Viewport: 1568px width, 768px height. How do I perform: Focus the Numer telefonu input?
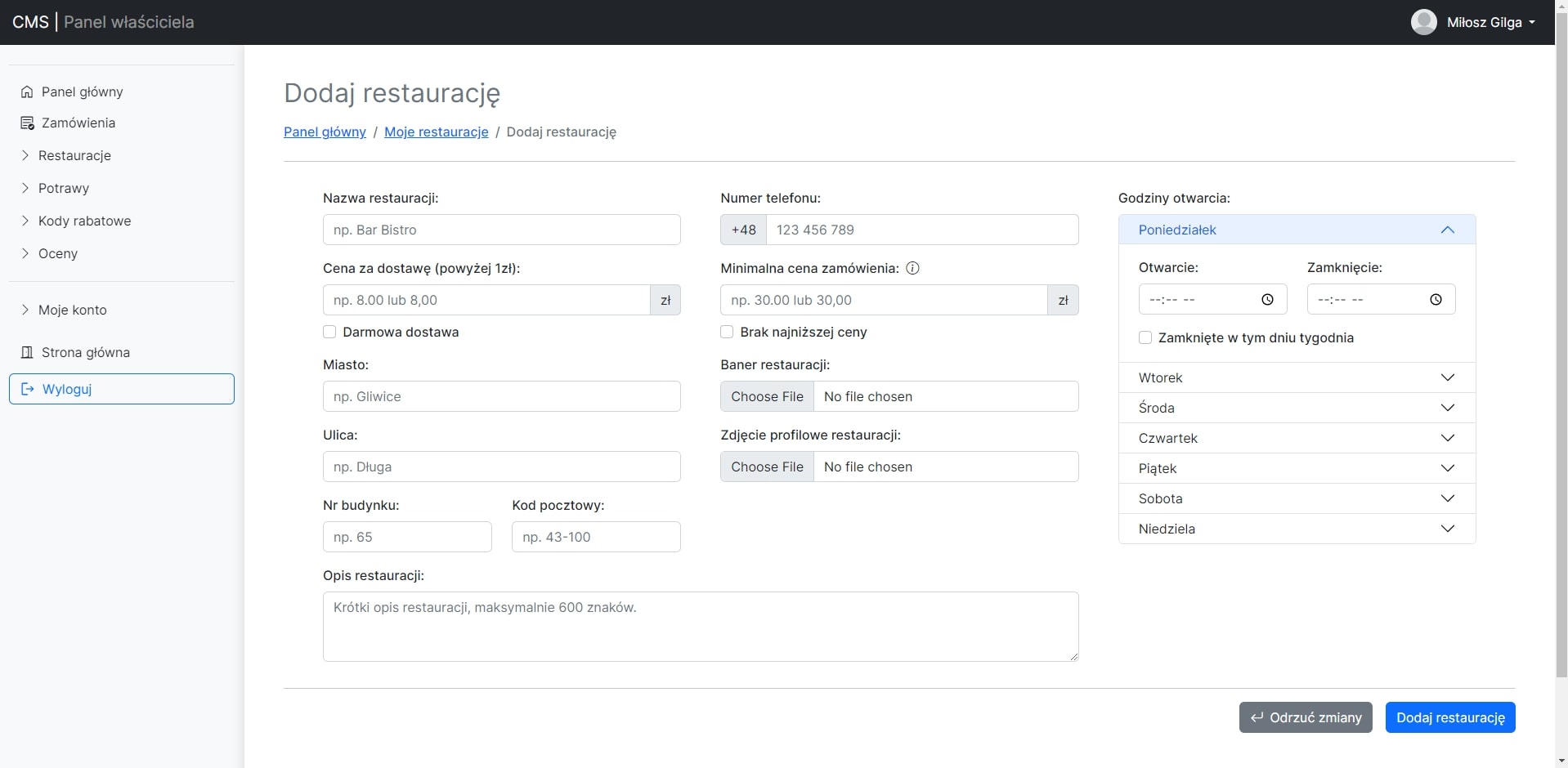point(922,230)
